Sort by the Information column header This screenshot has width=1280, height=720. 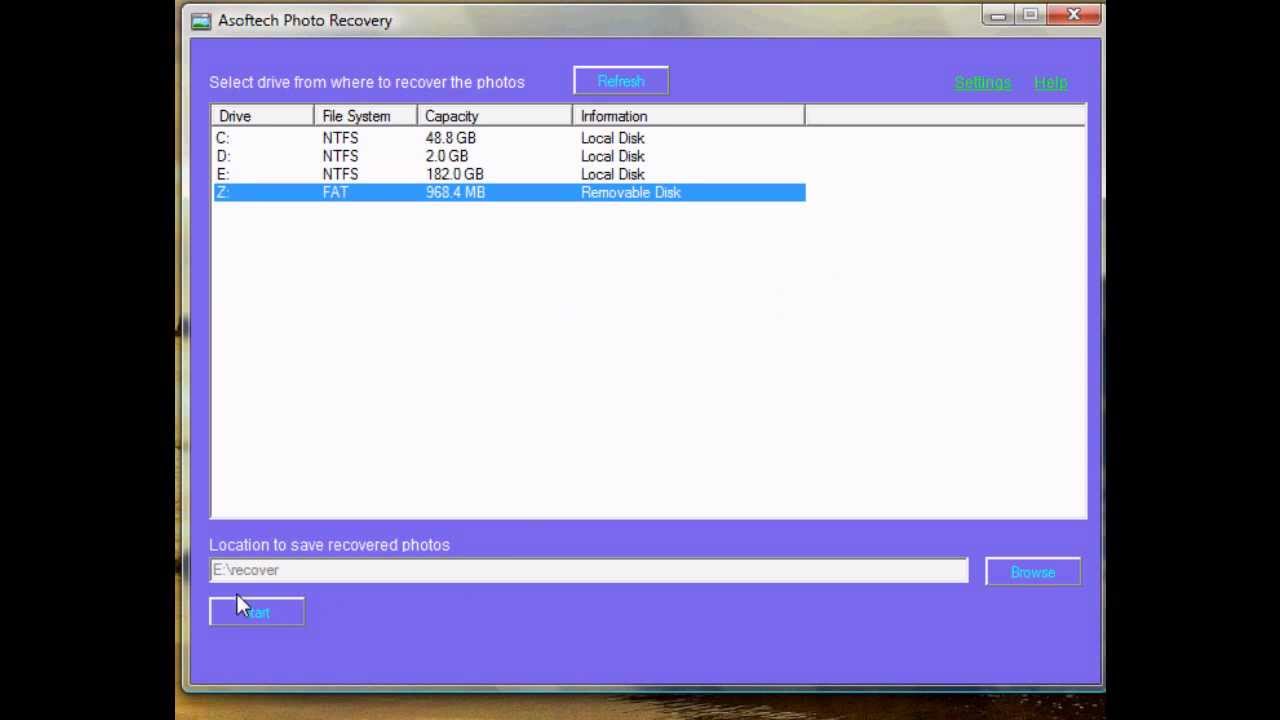click(688, 116)
